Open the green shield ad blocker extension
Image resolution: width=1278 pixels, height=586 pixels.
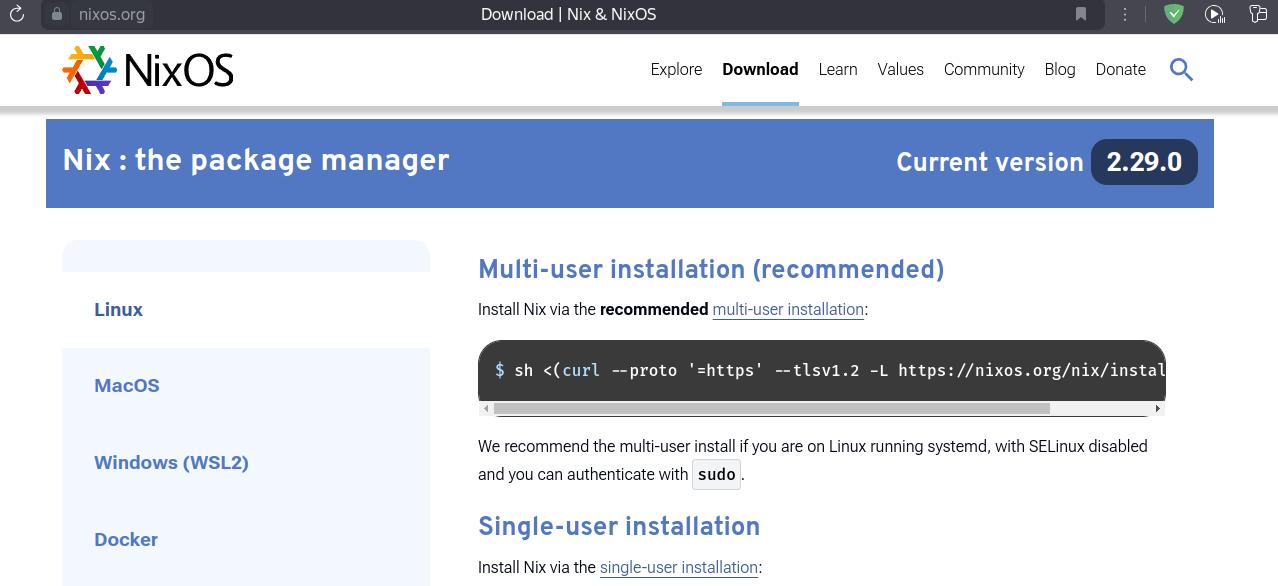(x=1174, y=14)
